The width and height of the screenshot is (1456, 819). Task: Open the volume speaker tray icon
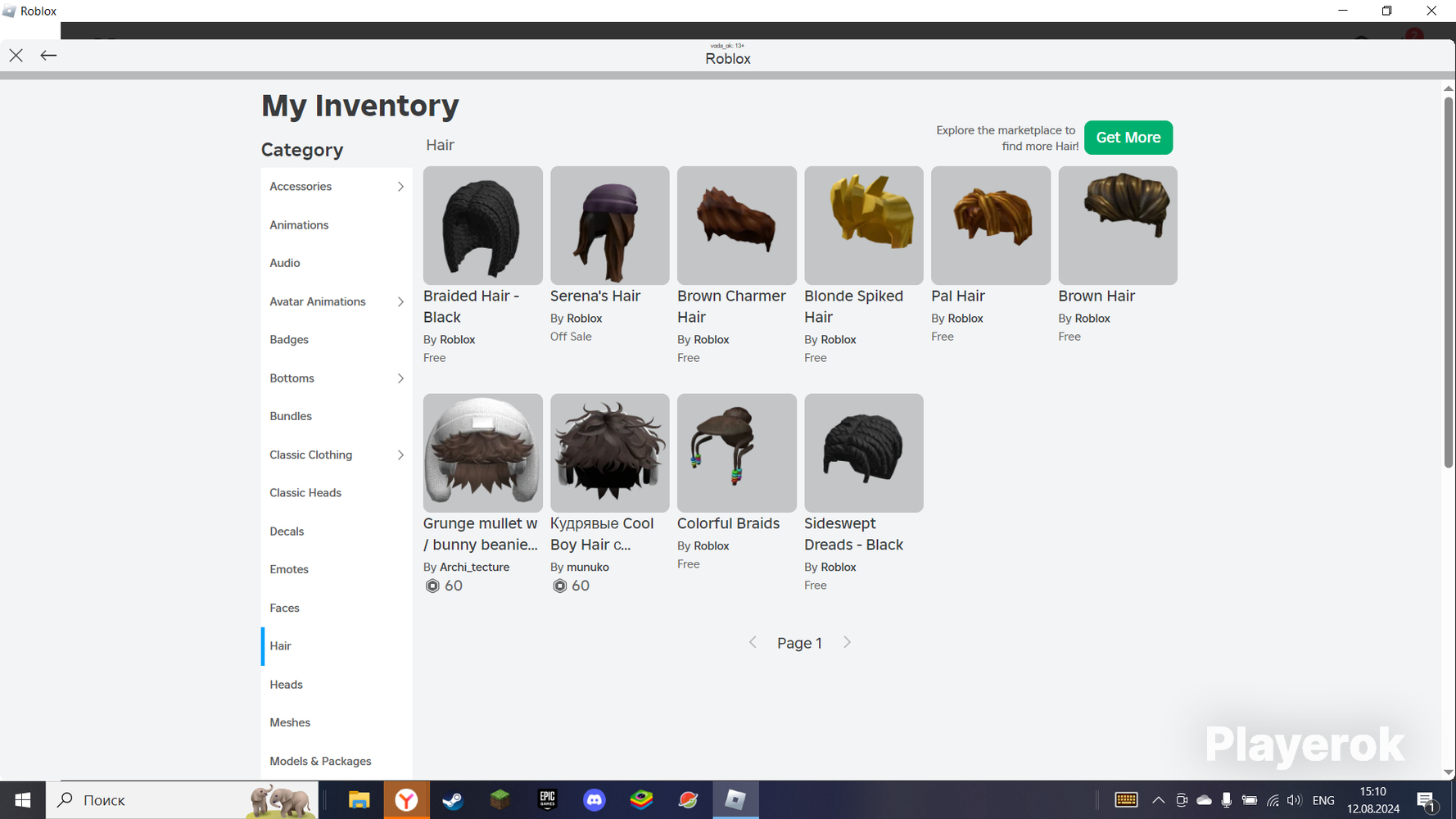1294,800
